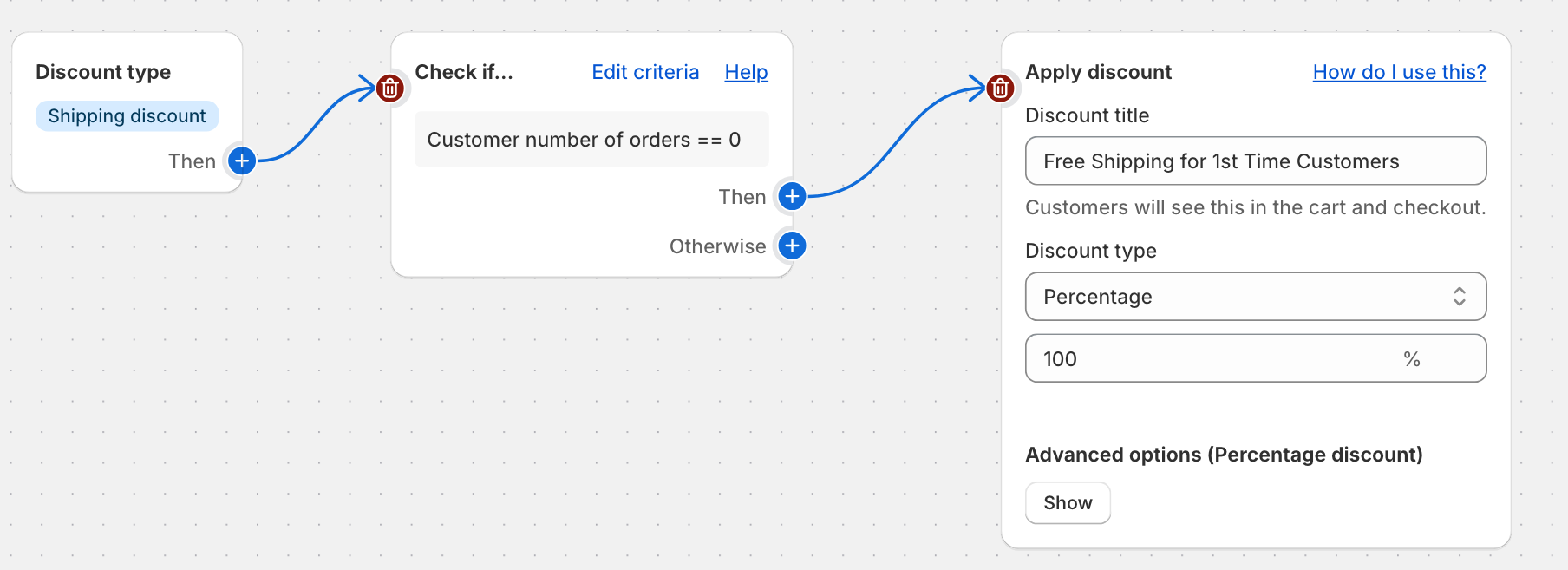1568x570 pixels.
Task: Select the Shipping discount badge
Action: click(127, 116)
